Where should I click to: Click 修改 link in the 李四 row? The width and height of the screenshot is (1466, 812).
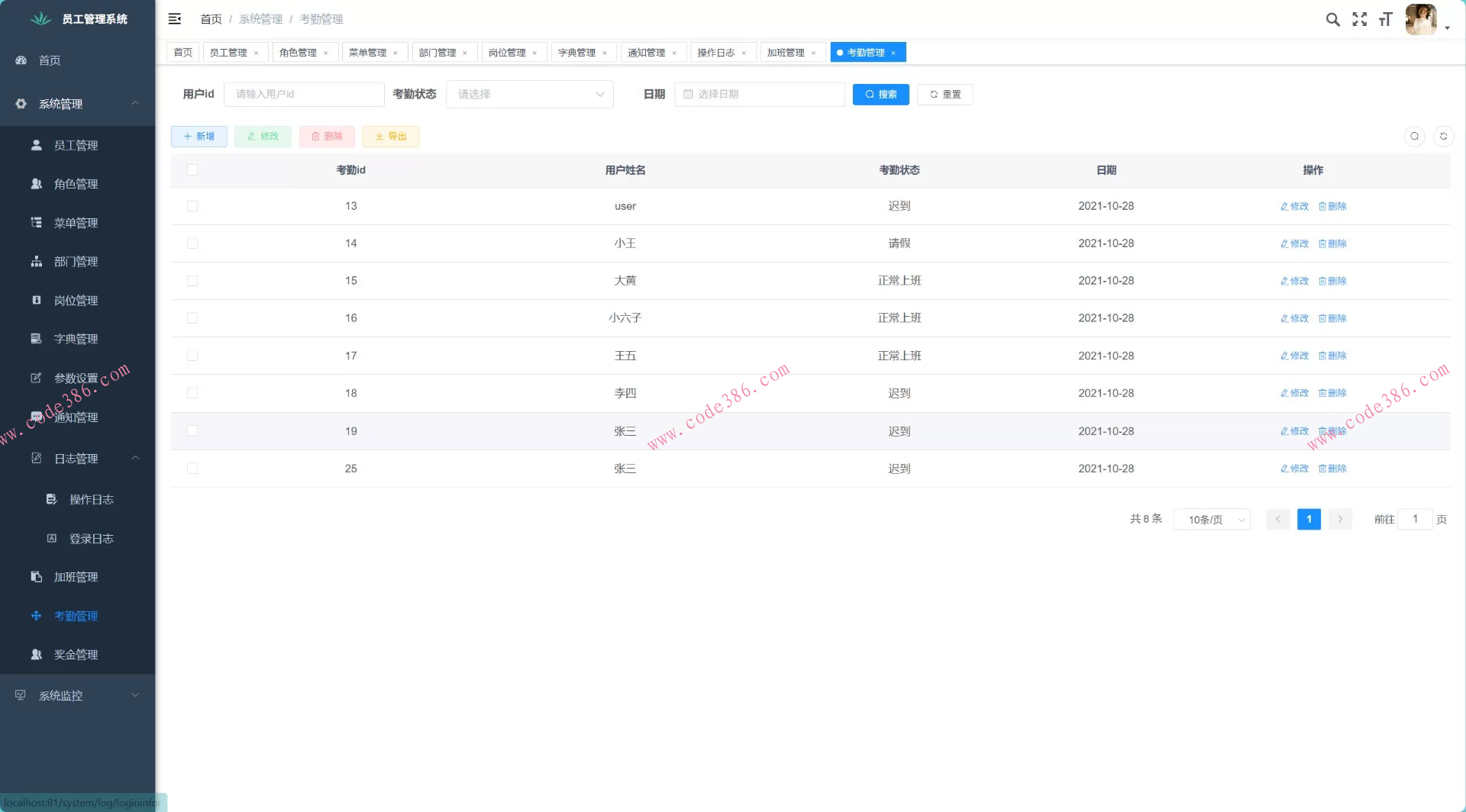click(1294, 394)
